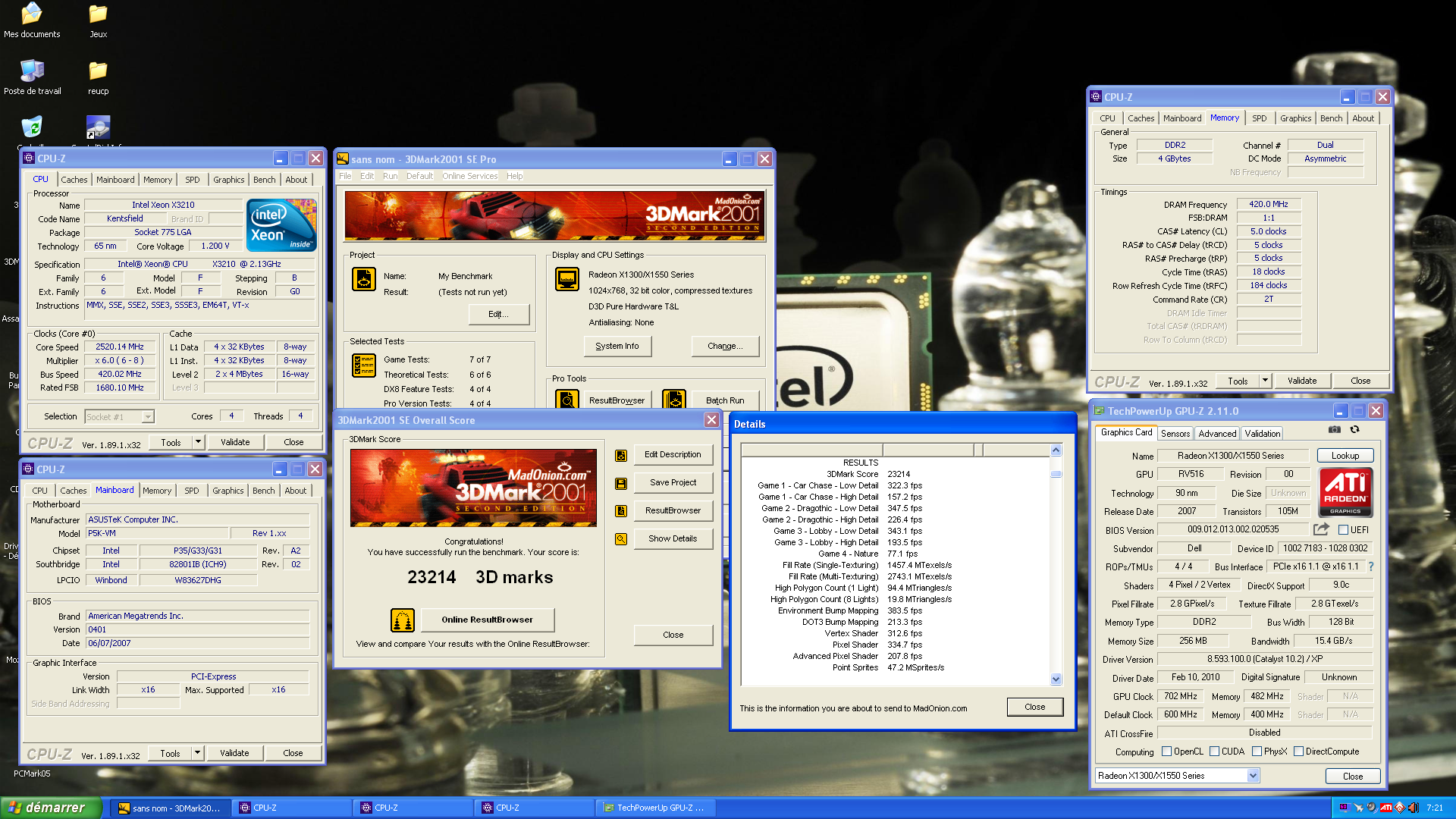Open the SPD tab in the CPU-Z Memory window

point(1259,118)
